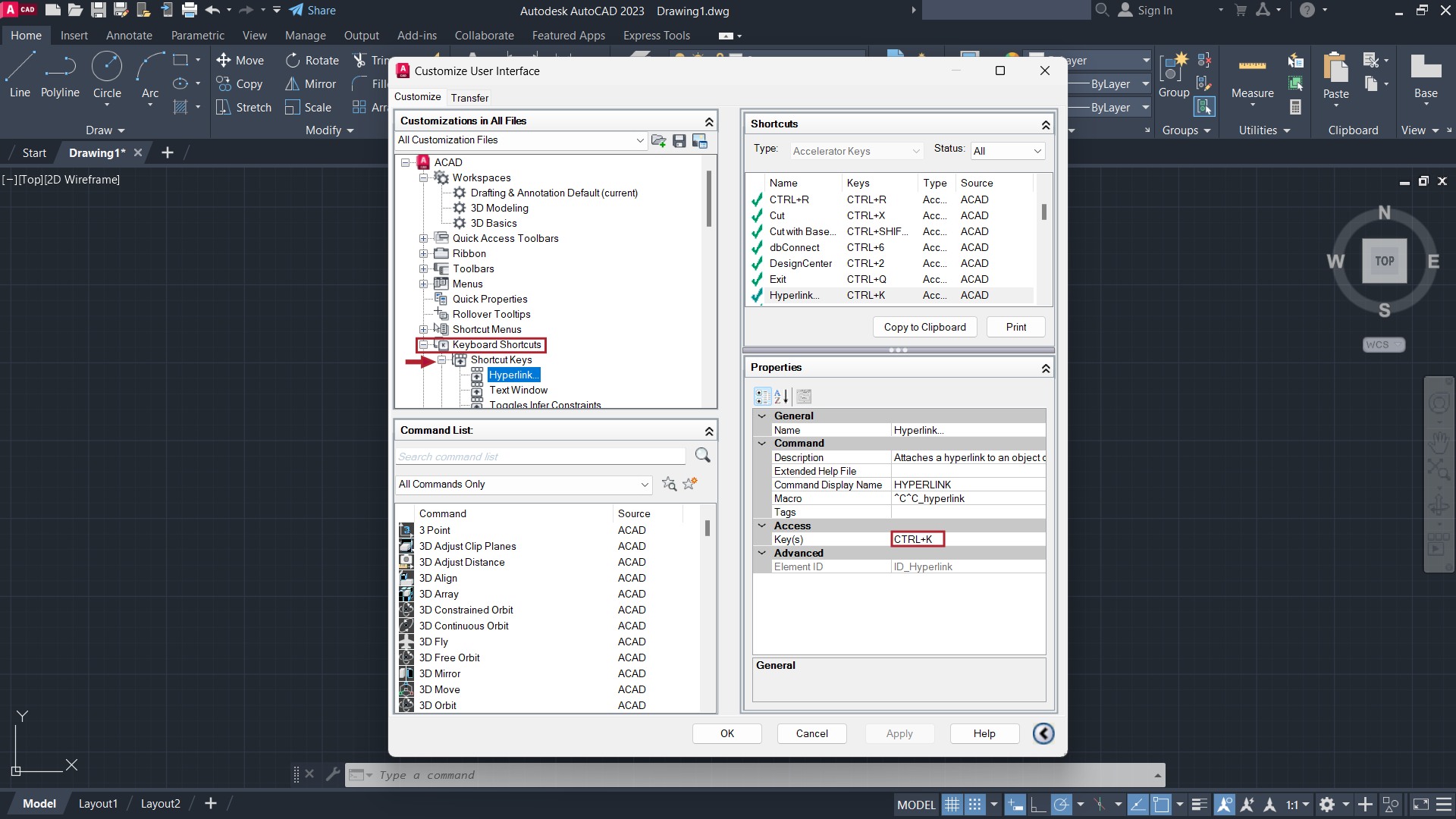
Task: Select the Polyline tool
Action: pos(60,75)
